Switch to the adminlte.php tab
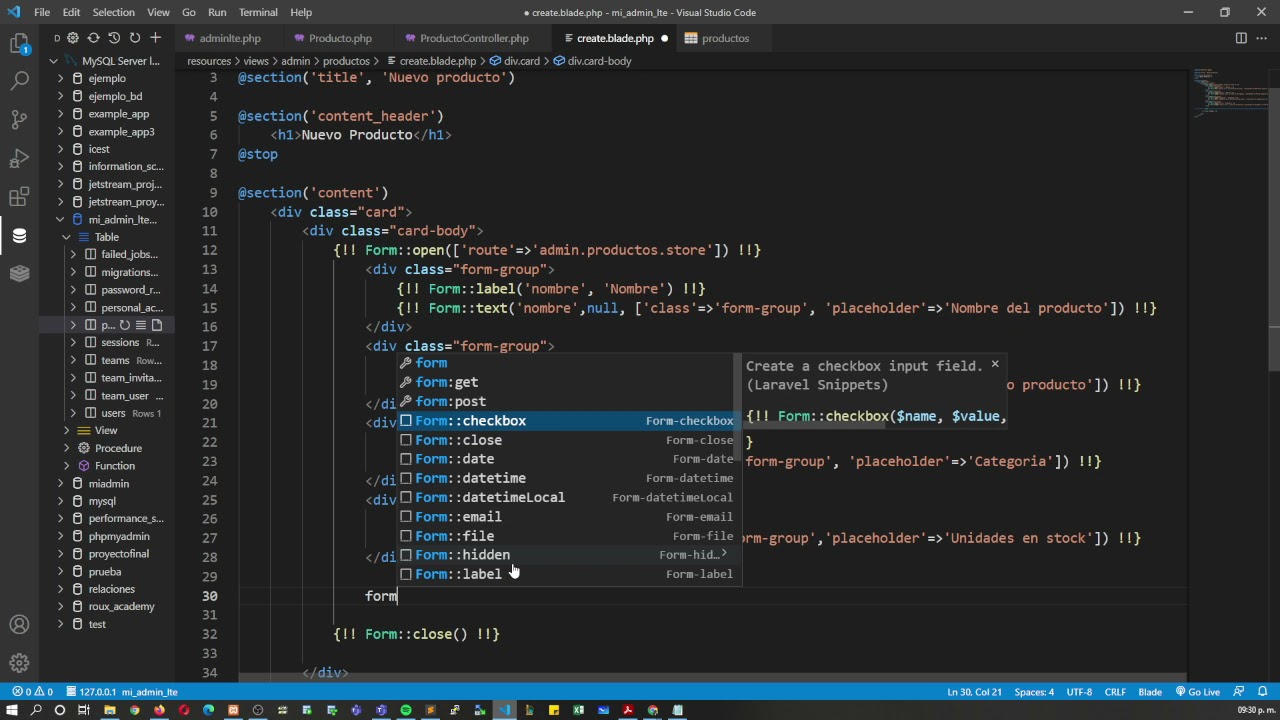 click(229, 38)
